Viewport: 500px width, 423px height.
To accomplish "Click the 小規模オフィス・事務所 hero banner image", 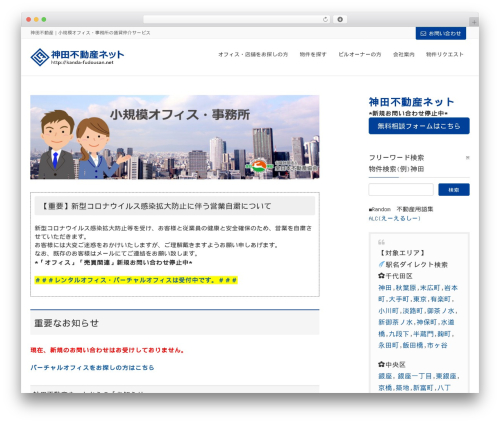I will pyautogui.click(x=175, y=137).
